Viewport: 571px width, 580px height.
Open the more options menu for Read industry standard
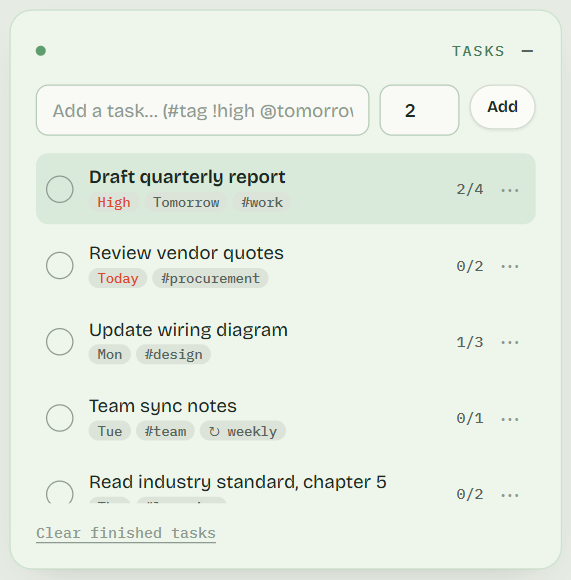pyautogui.click(x=510, y=495)
